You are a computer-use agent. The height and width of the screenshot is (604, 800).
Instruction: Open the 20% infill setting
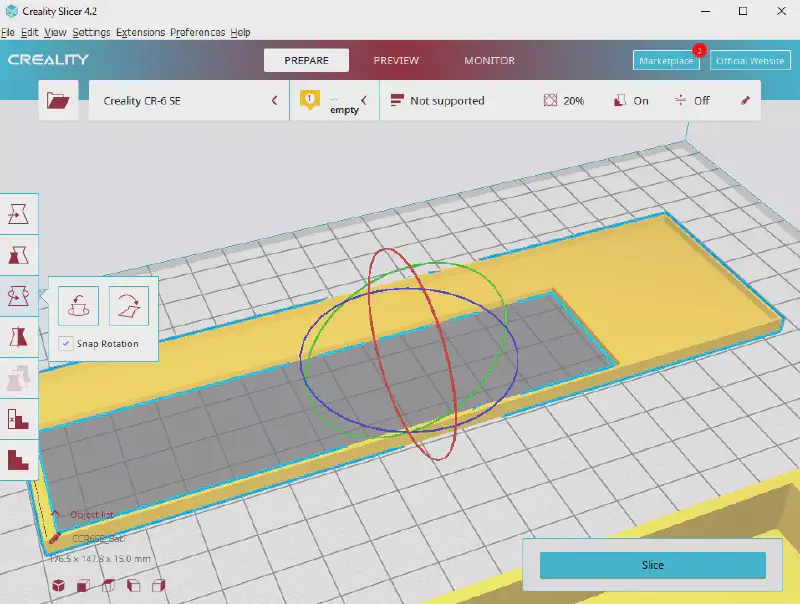pos(564,101)
